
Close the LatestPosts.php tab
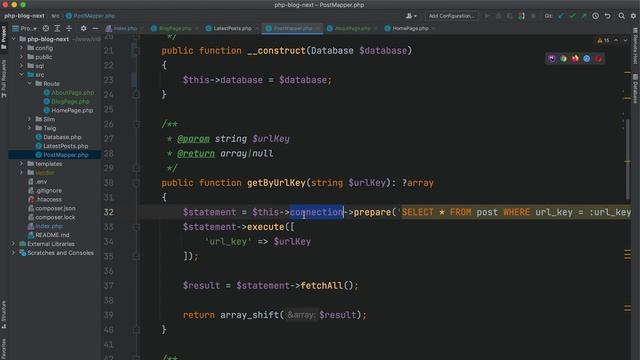[256, 29]
